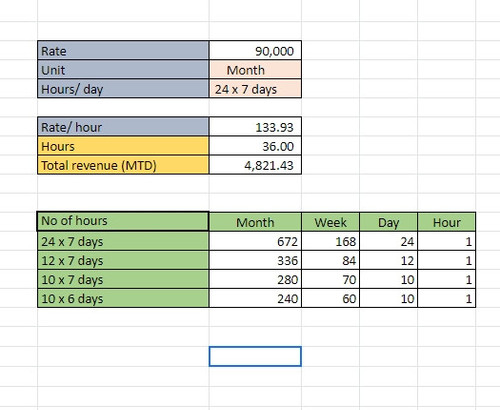500x410 pixels.
Task: Select the Unit label cell
Action: tap(123, 69)
